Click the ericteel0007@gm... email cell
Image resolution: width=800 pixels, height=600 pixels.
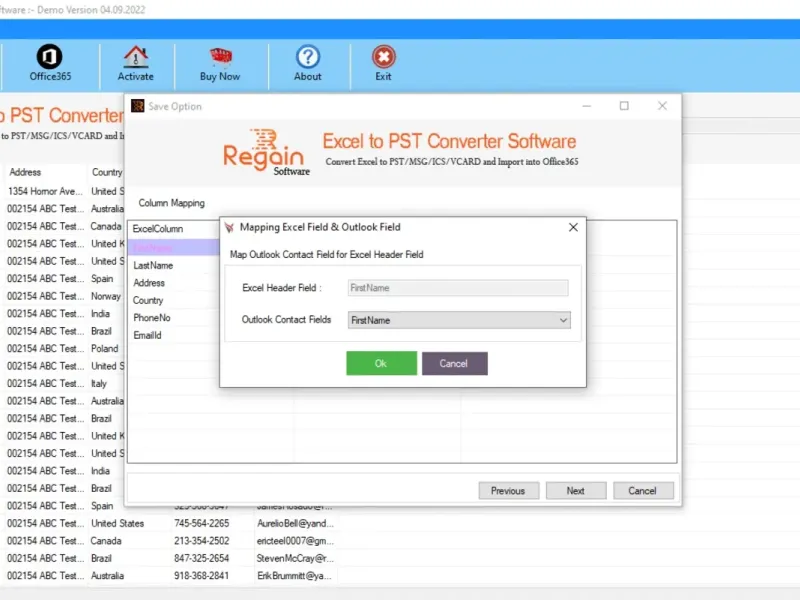(295, 540)
